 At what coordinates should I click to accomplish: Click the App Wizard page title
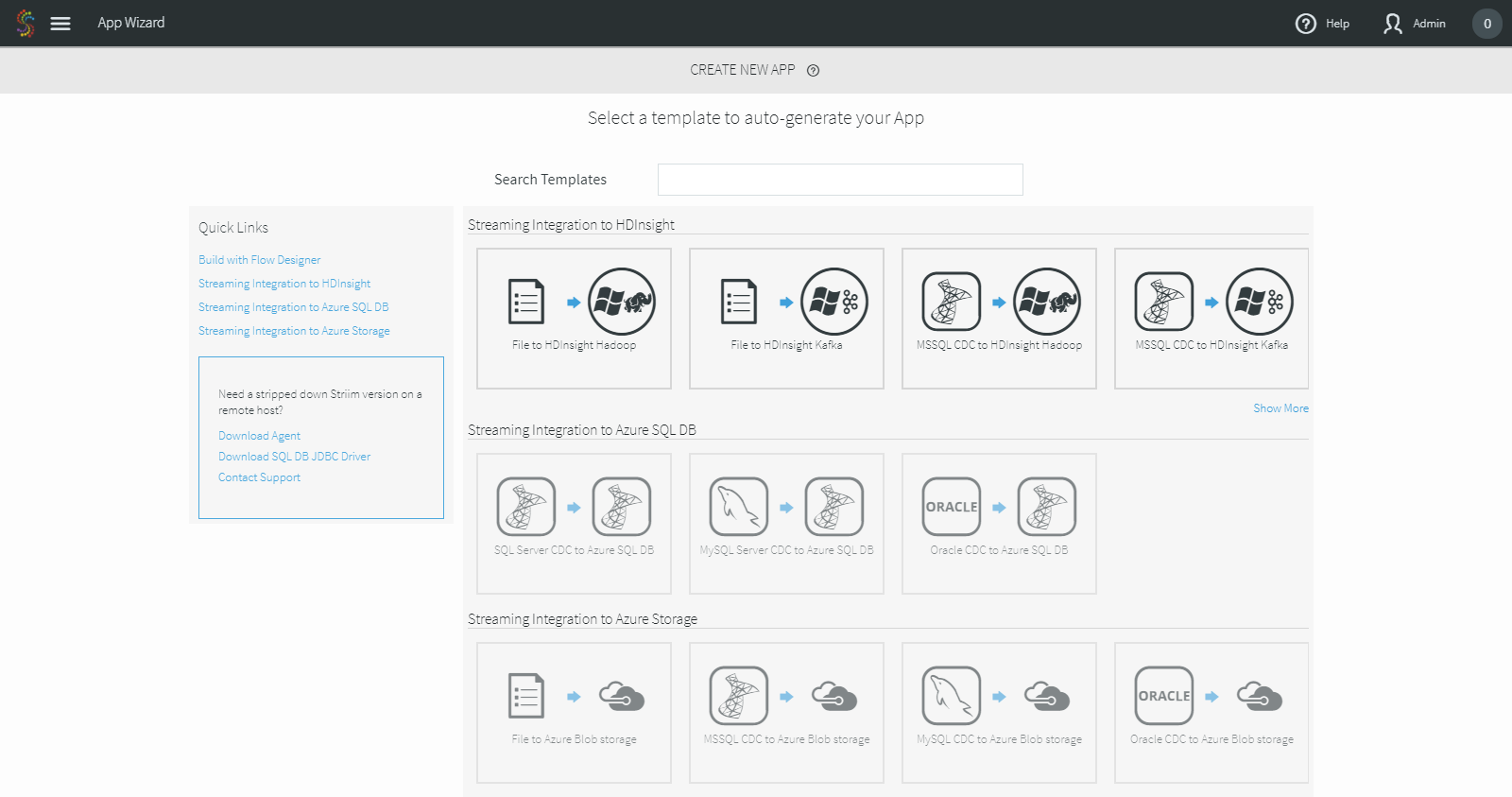[x=131, y=23]
